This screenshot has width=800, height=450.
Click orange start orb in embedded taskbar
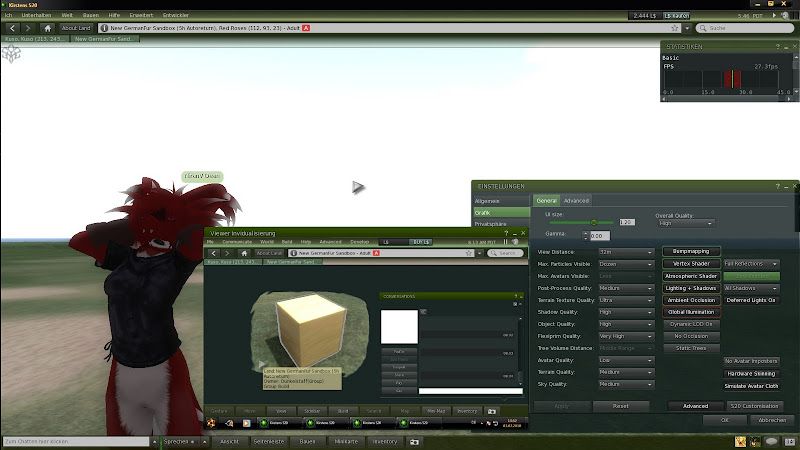[x=211, y=423]
